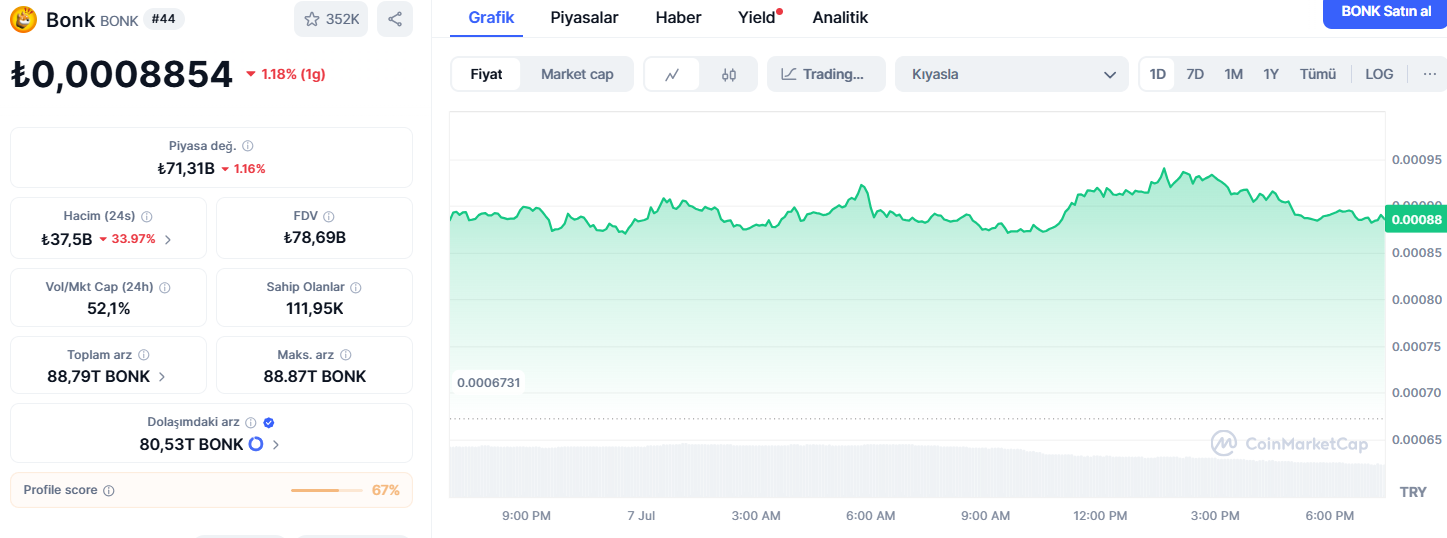Click info icon beside Vol/Mkt Cap (24h)
Viewport: 1447px width, 538px height.
(165, 287)
